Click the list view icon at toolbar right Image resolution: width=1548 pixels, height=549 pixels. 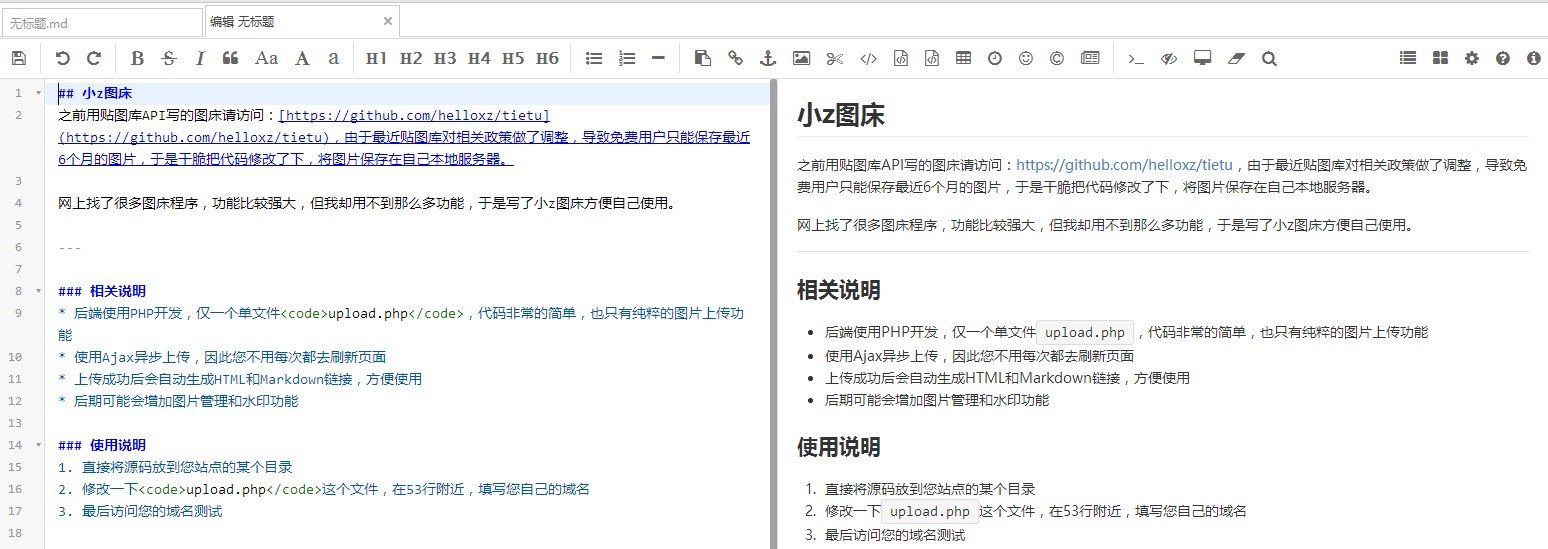click(1408, 59)
